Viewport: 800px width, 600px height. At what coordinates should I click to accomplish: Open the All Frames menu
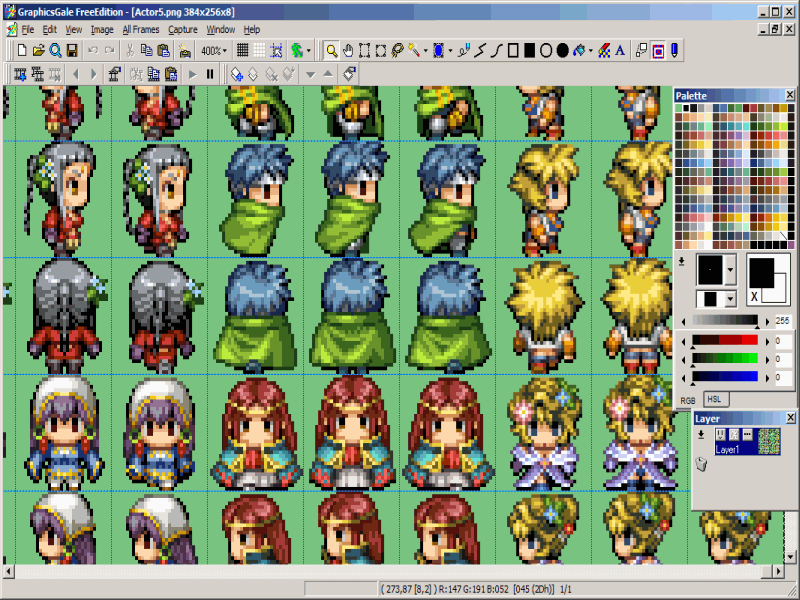point(141,30)
